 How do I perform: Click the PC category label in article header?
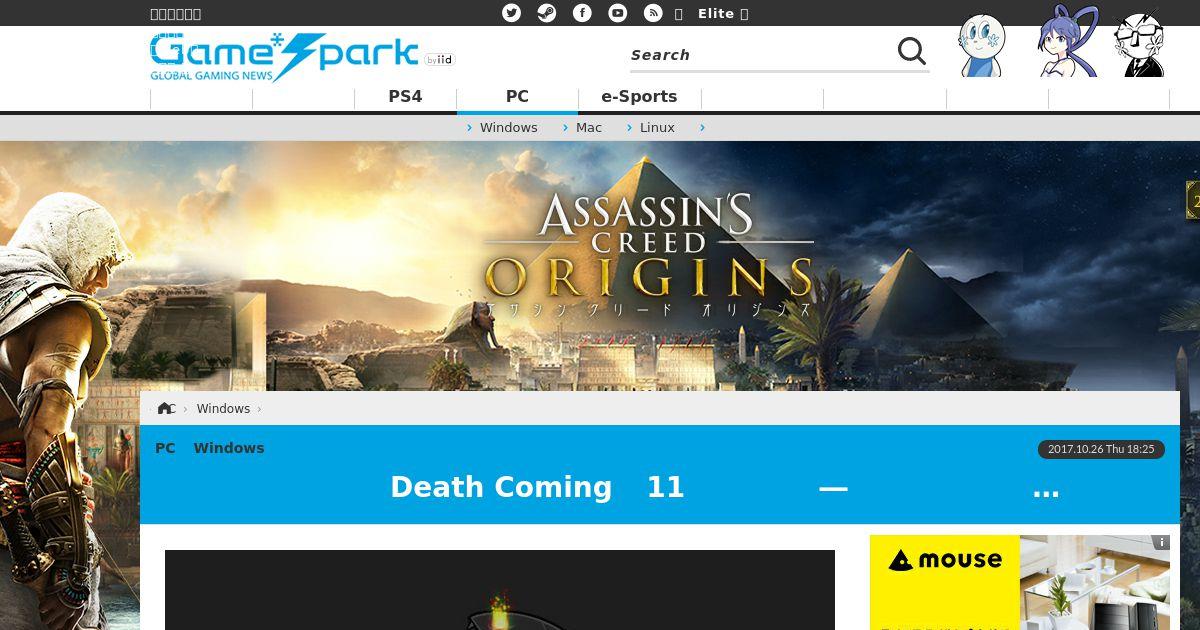pos(165,448)
